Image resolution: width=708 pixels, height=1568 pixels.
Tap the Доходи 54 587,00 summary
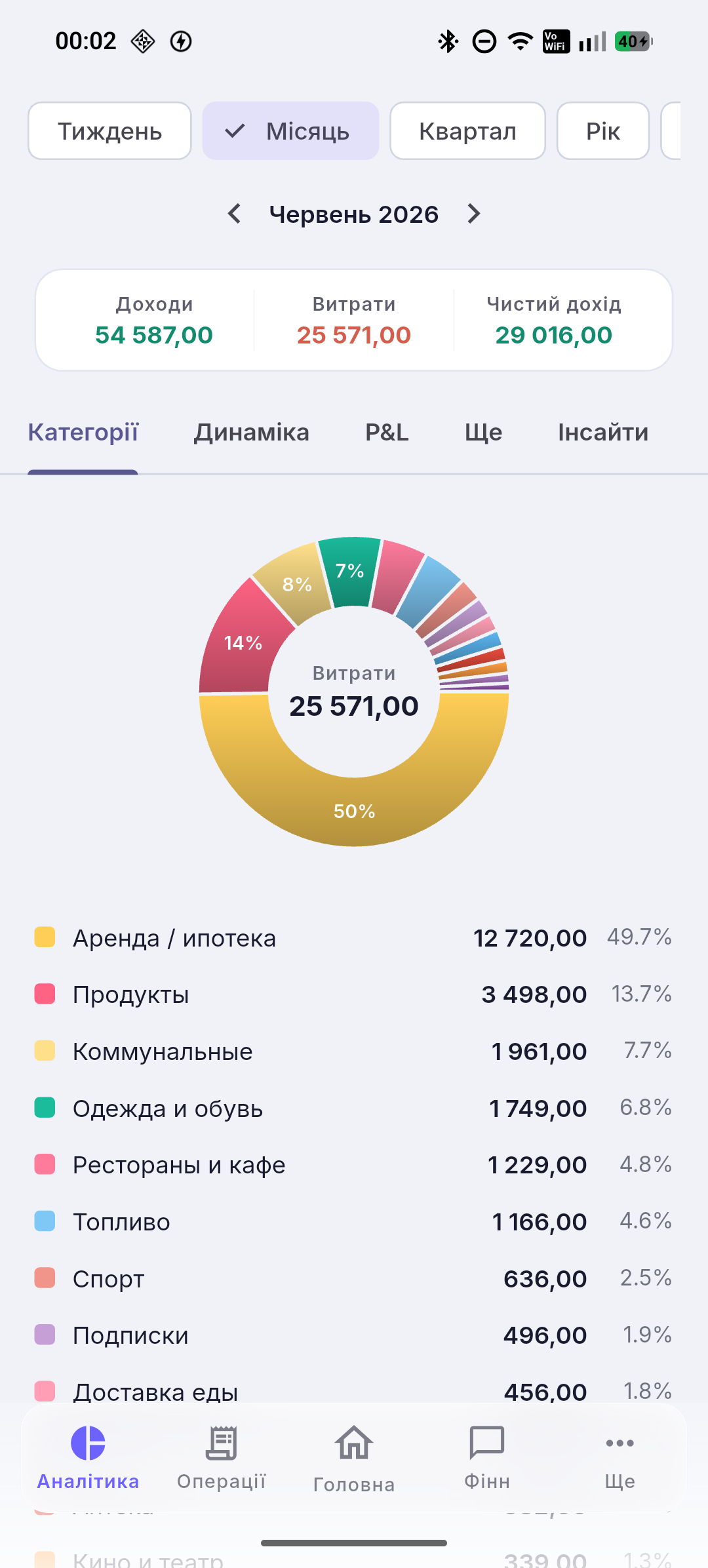[154, 321]
